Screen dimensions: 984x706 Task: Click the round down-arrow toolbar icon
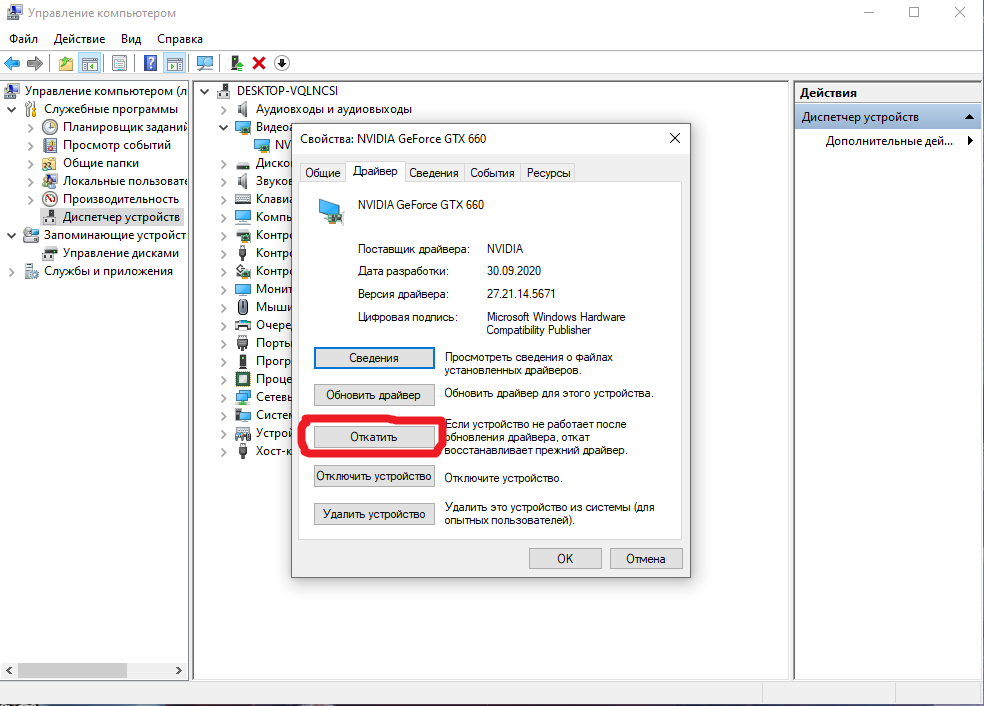coord(282,63)
